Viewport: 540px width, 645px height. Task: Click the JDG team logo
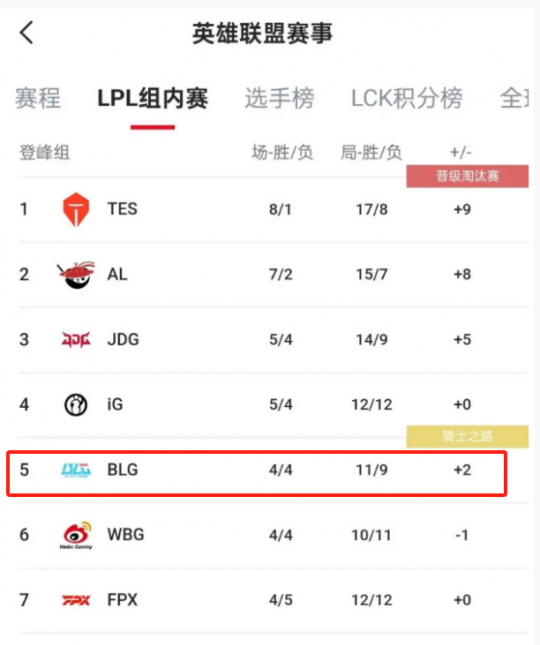tap(76, 340)
